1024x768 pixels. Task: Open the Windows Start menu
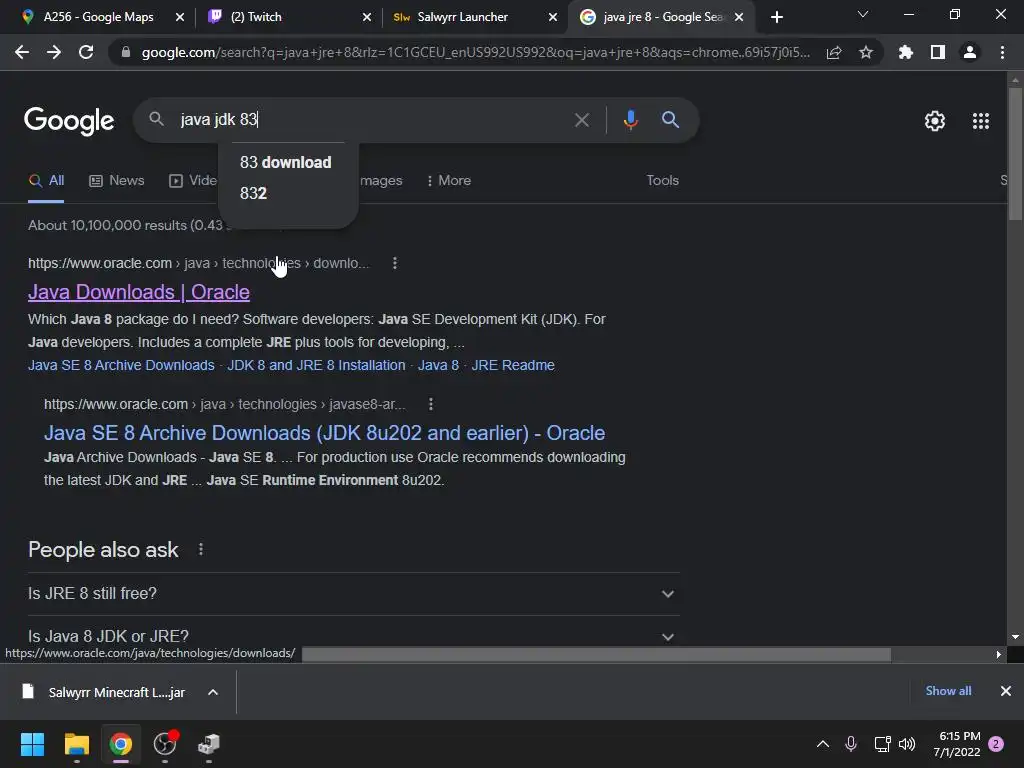[x=32, y=744]
